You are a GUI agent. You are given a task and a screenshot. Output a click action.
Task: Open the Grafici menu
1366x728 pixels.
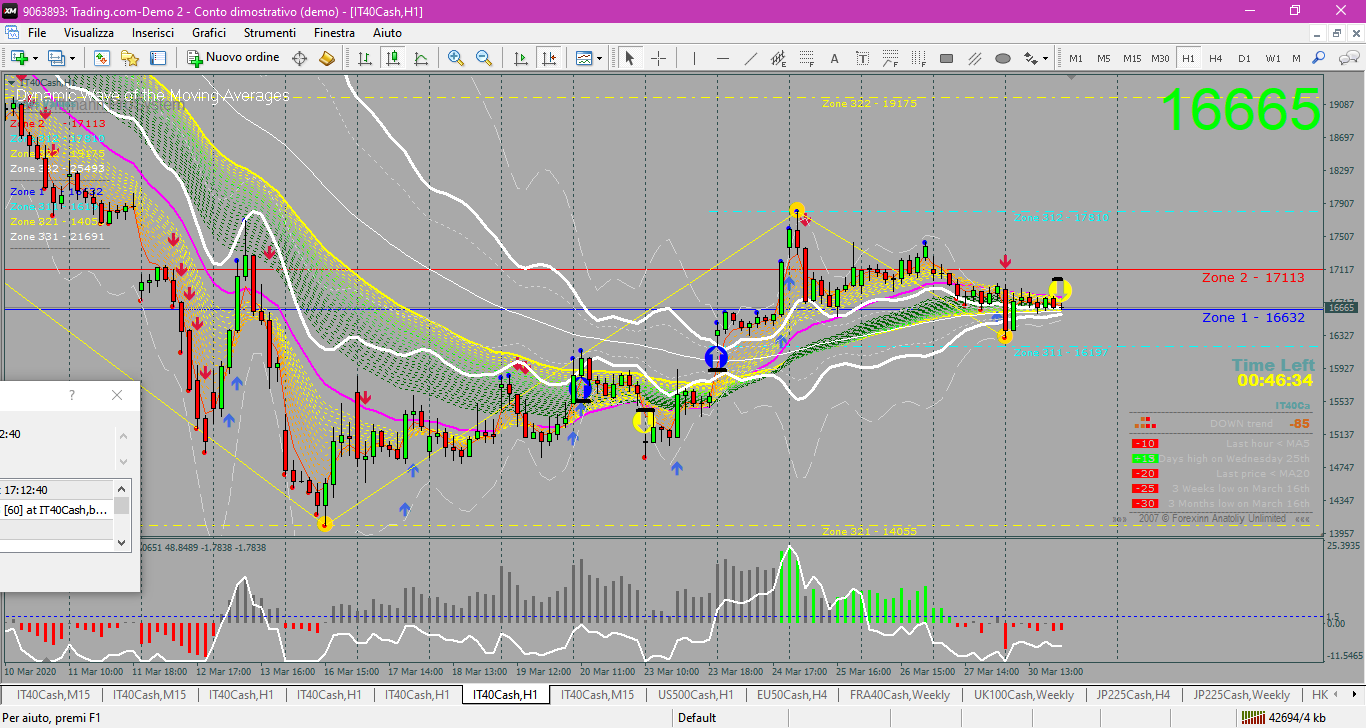coord(209,33)
